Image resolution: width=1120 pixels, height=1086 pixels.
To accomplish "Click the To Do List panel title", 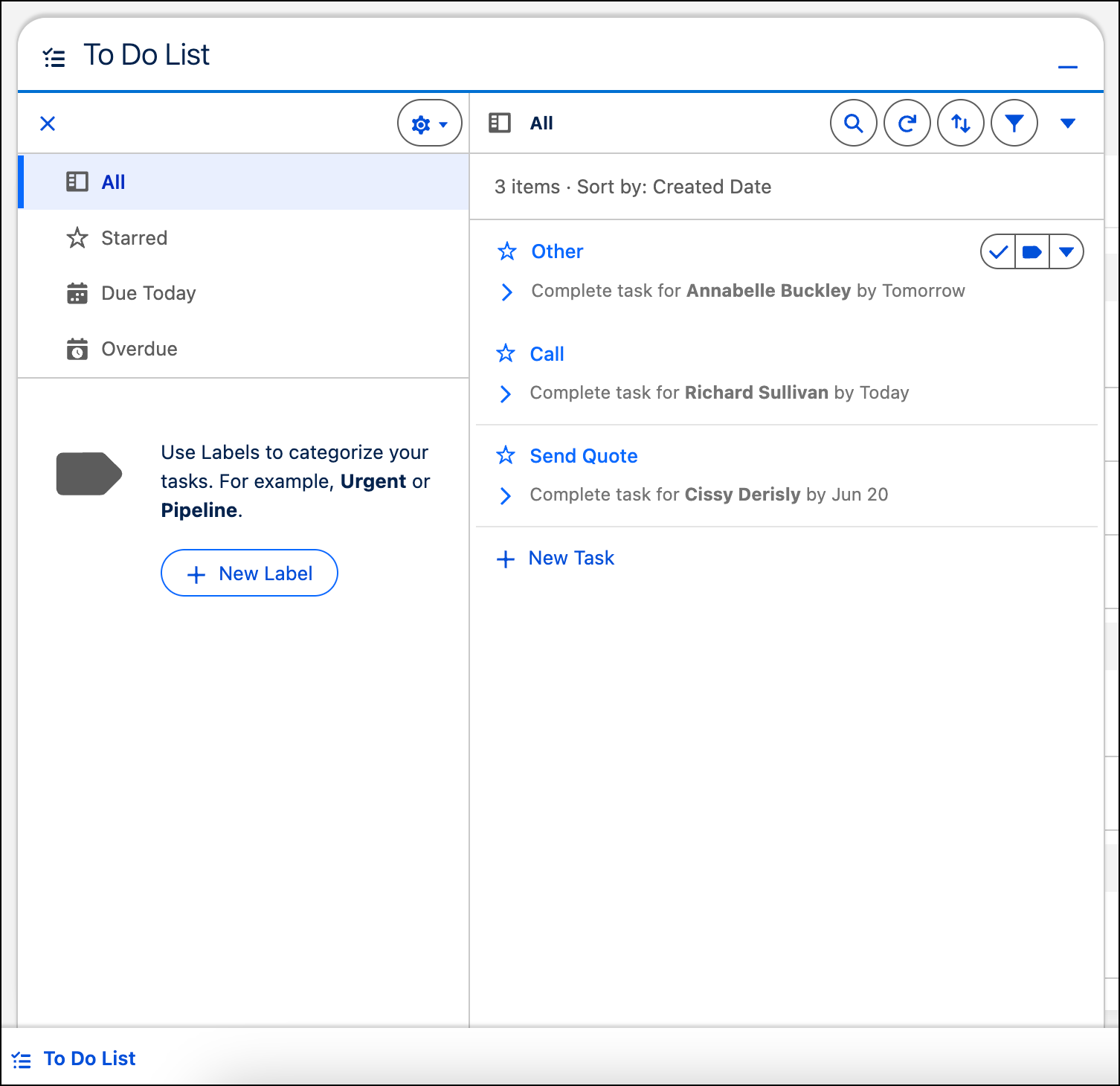I will [x=147, y=55].
